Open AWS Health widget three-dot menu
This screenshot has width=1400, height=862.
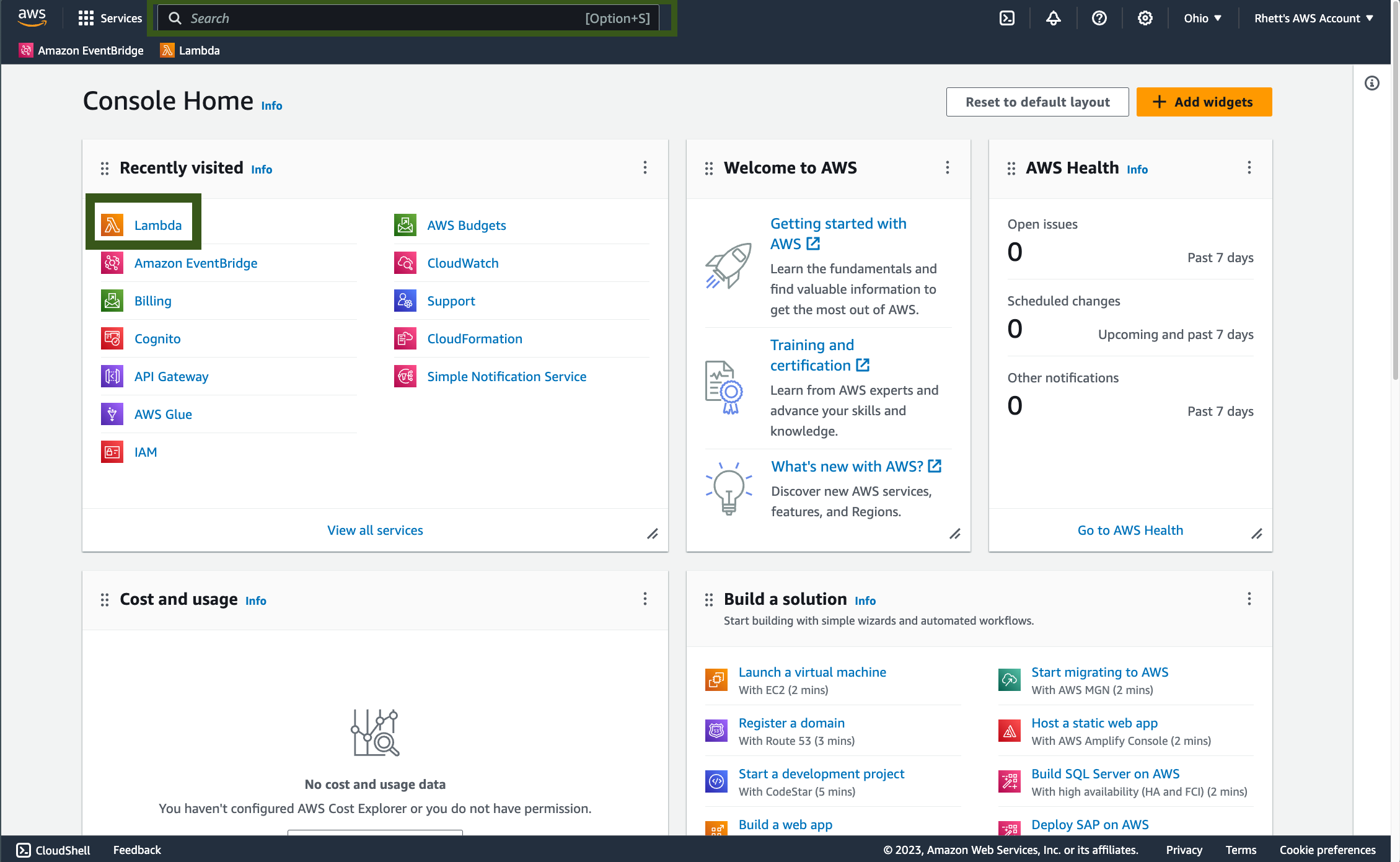(1249, 167)
